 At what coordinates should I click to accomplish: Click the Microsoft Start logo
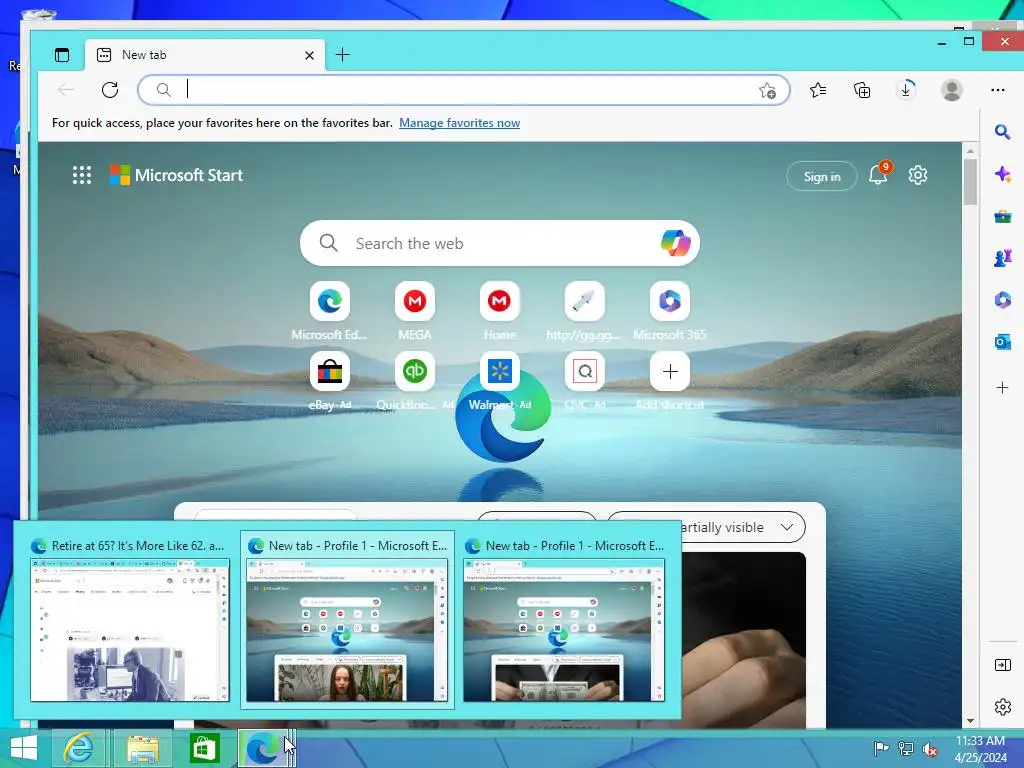pyautogui.click(x=176, y=175)
